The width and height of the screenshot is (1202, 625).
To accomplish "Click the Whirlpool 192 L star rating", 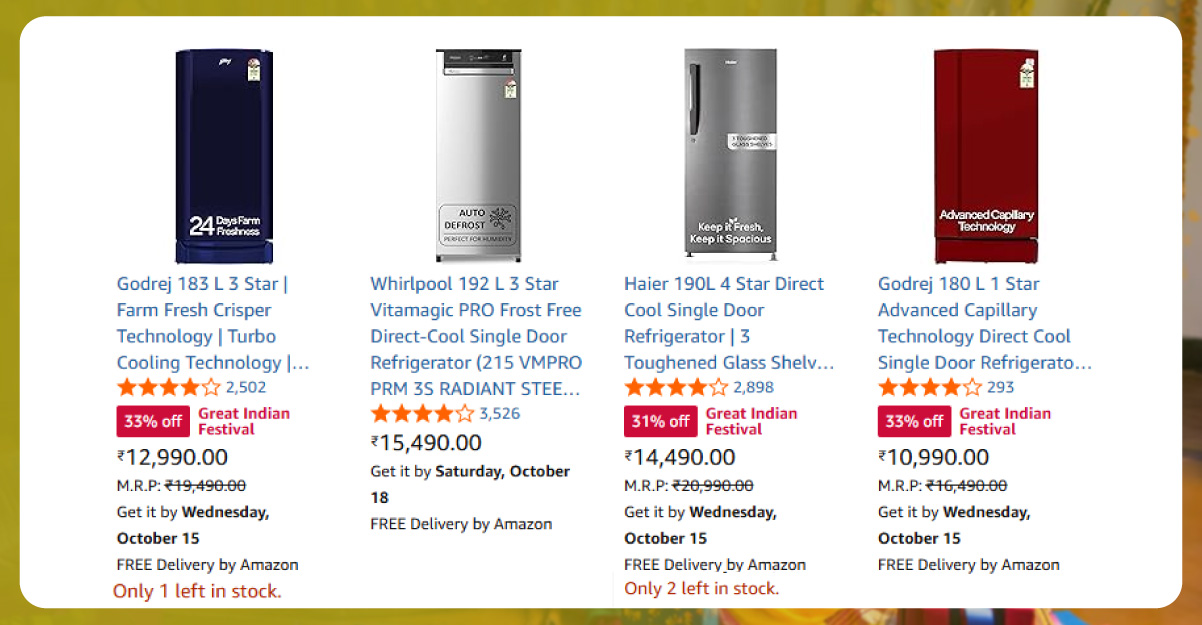I will 422,414.
